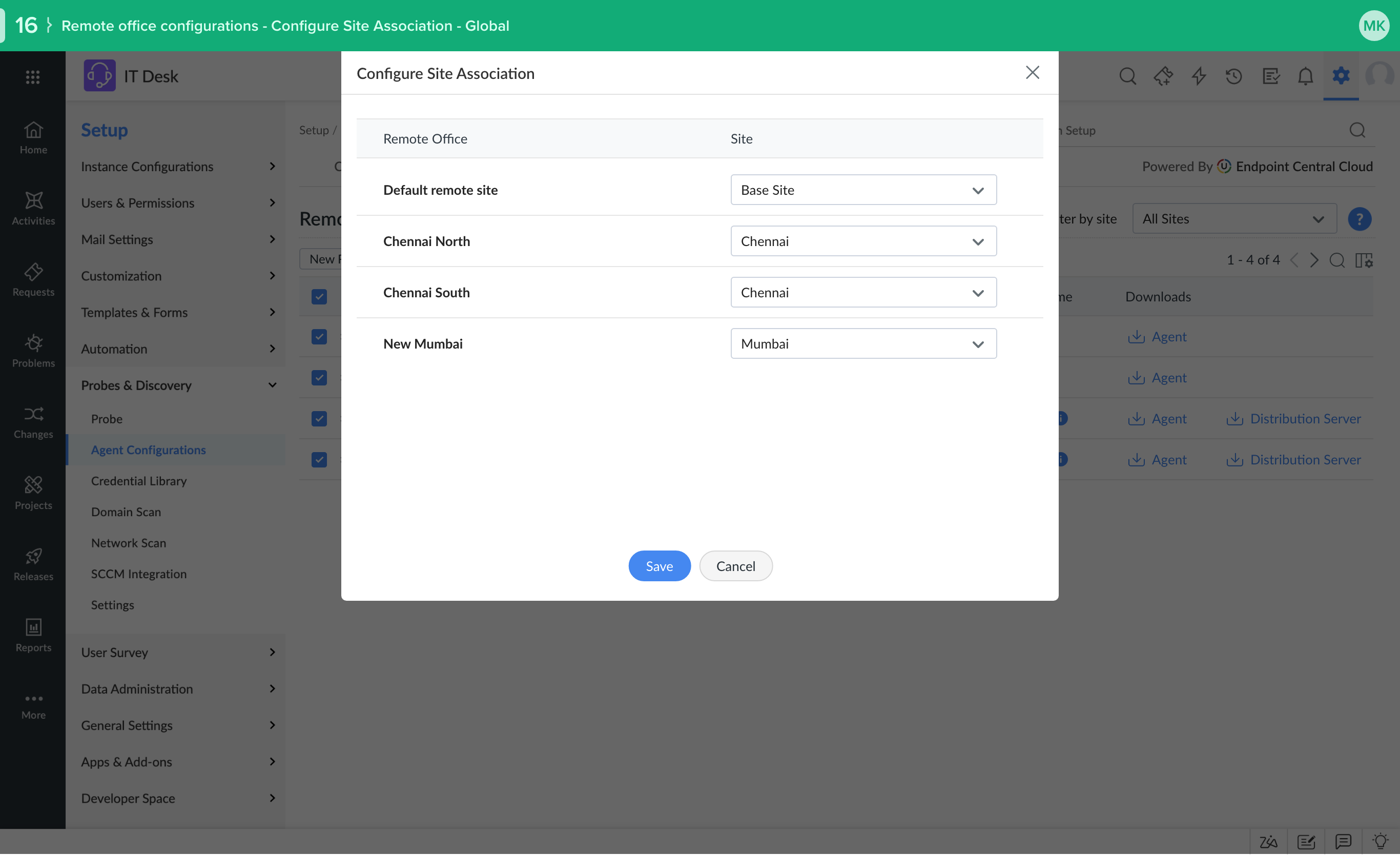
Task: Open Network Scan item
Action: tap(129, 543)
